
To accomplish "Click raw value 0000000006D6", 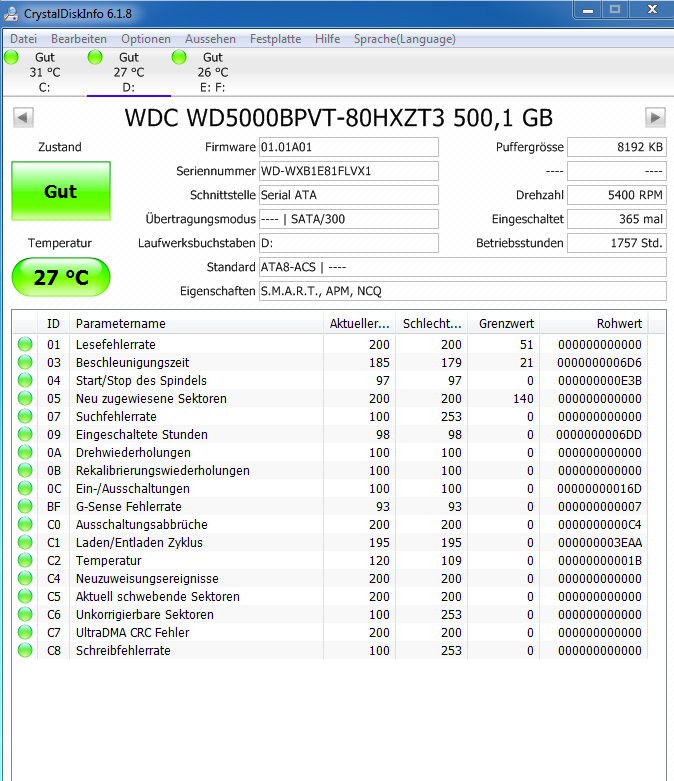I will tap(599, 363).
